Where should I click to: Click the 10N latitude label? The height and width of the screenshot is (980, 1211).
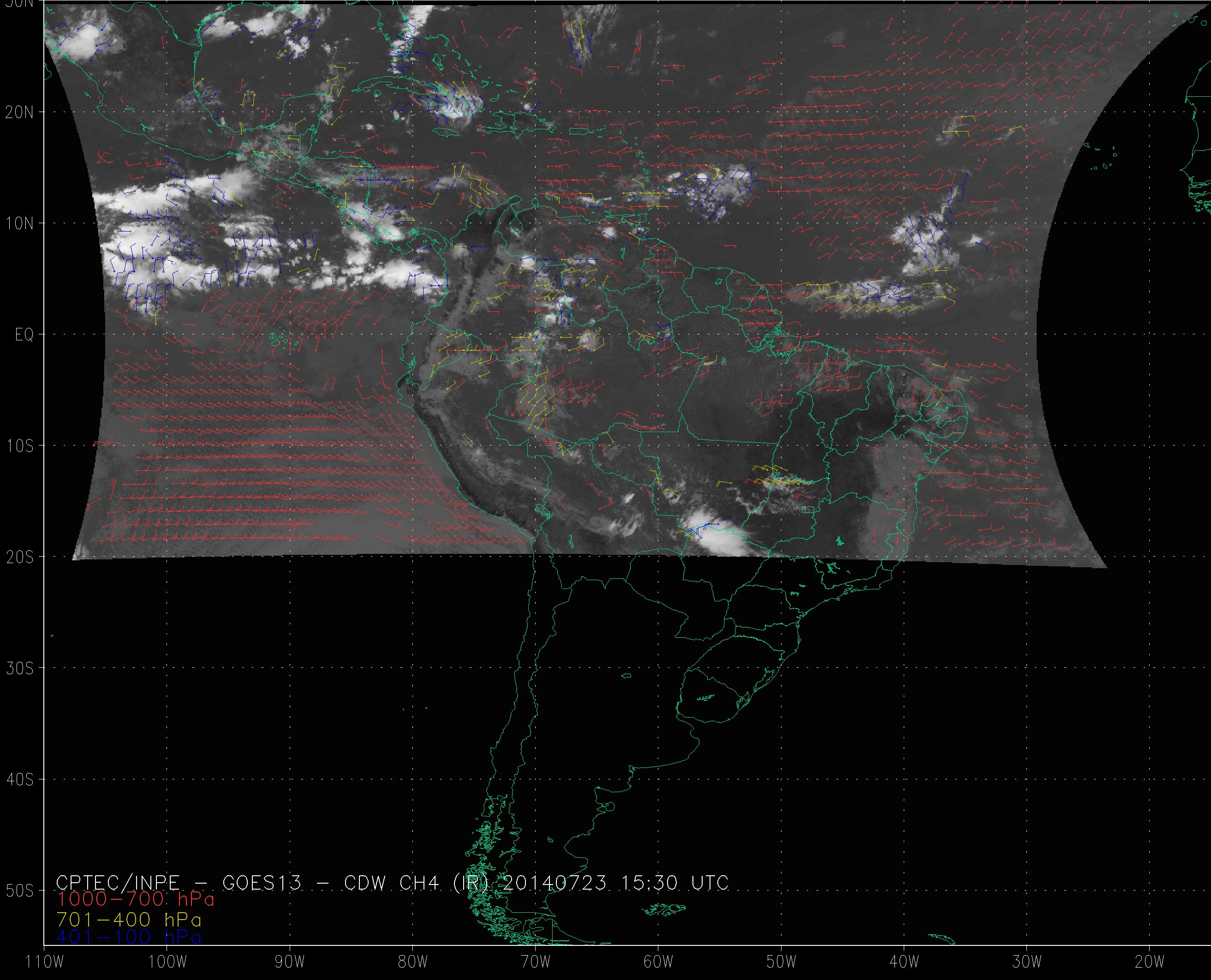pyautogui.click(x=19, y=224)
